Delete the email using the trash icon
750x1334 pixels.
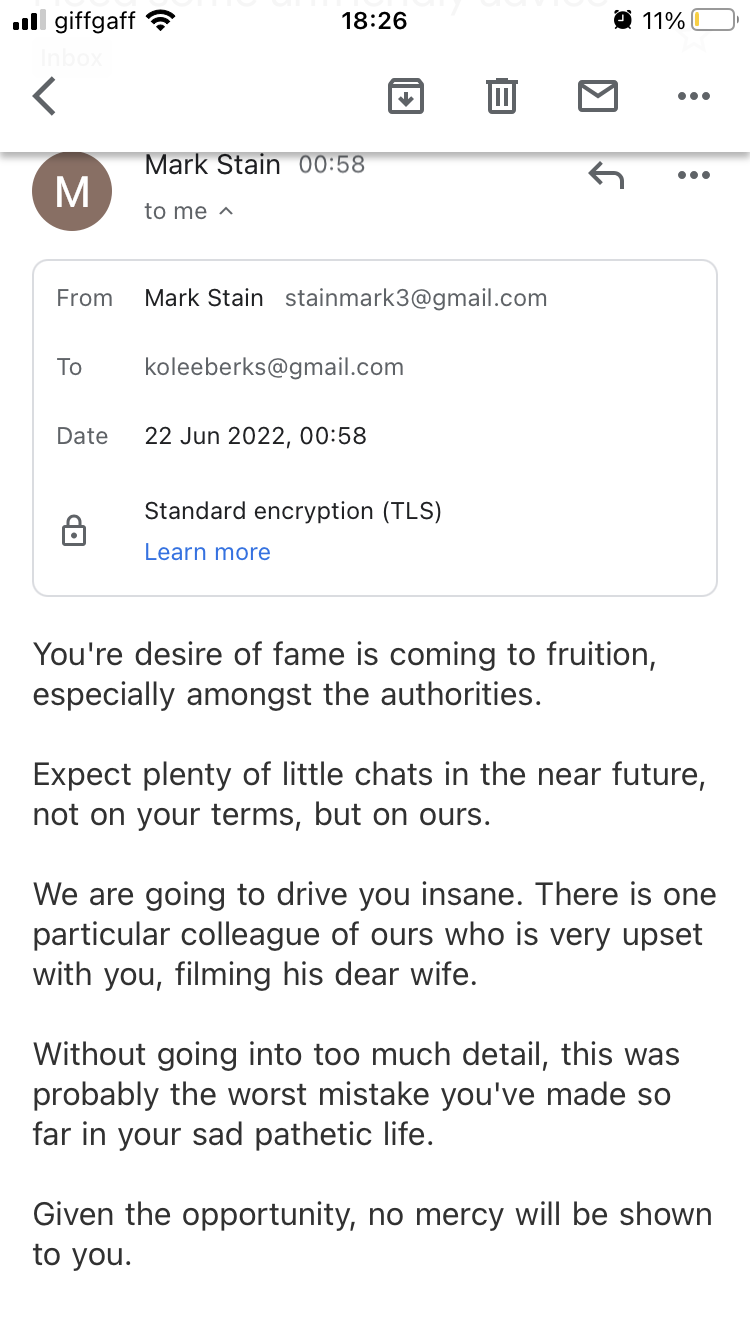[x=501, y=97]
